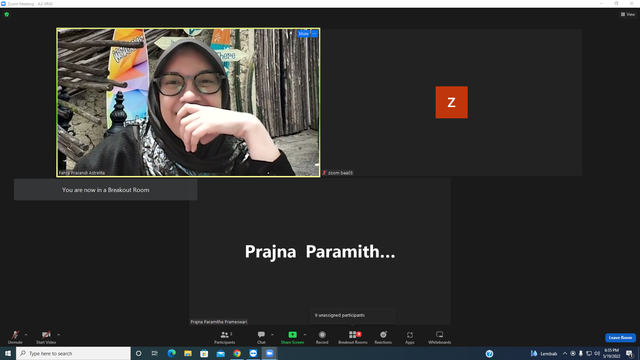This screenshot has height=360, width=640.
Task: Expand chat options arrow beside Chat
Action: (x=272, y=335)
